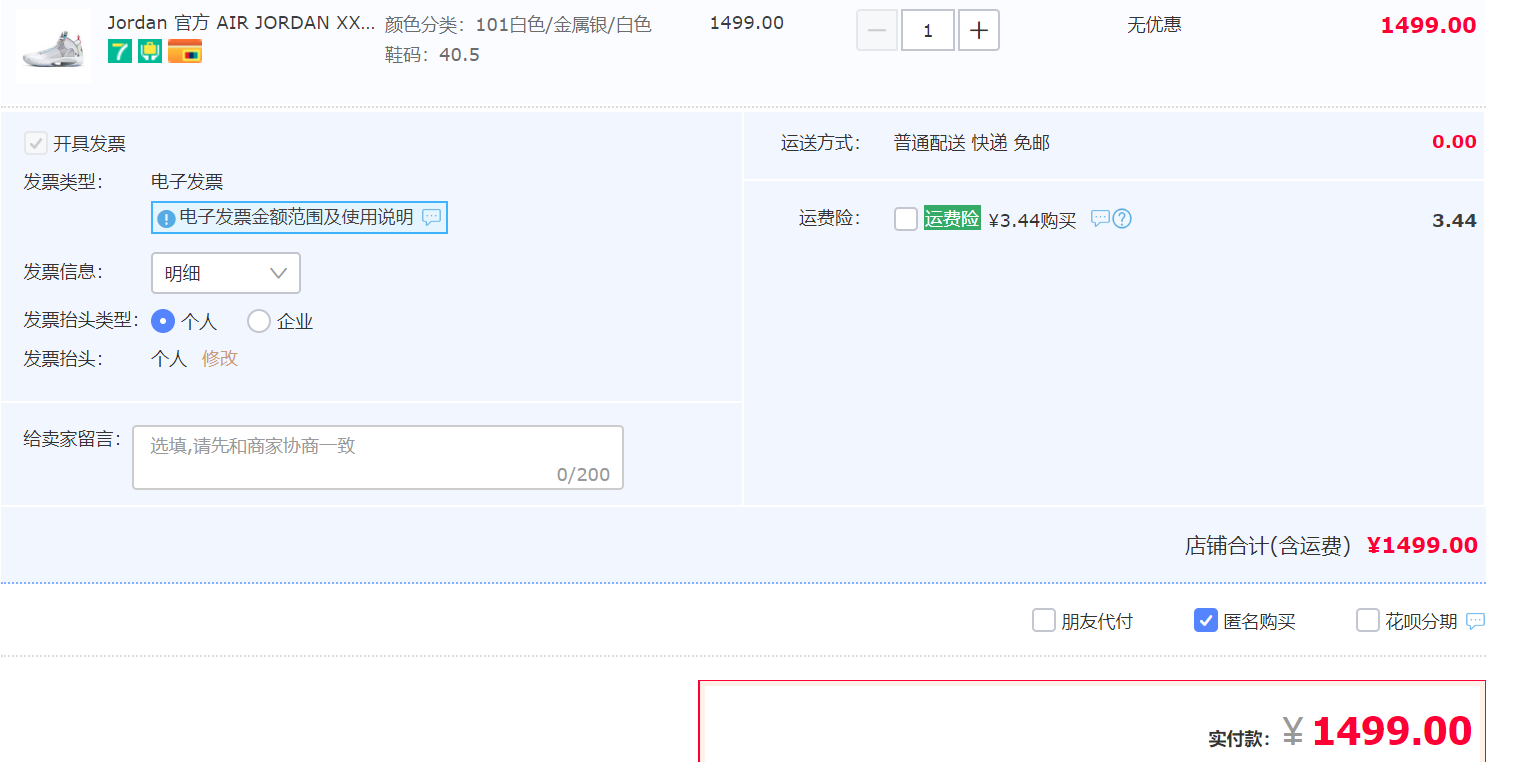Viewport: 1536px width, 762px height.
Task: Enable the 花呗分期 installment checkbox
Action: (1368, 621)
